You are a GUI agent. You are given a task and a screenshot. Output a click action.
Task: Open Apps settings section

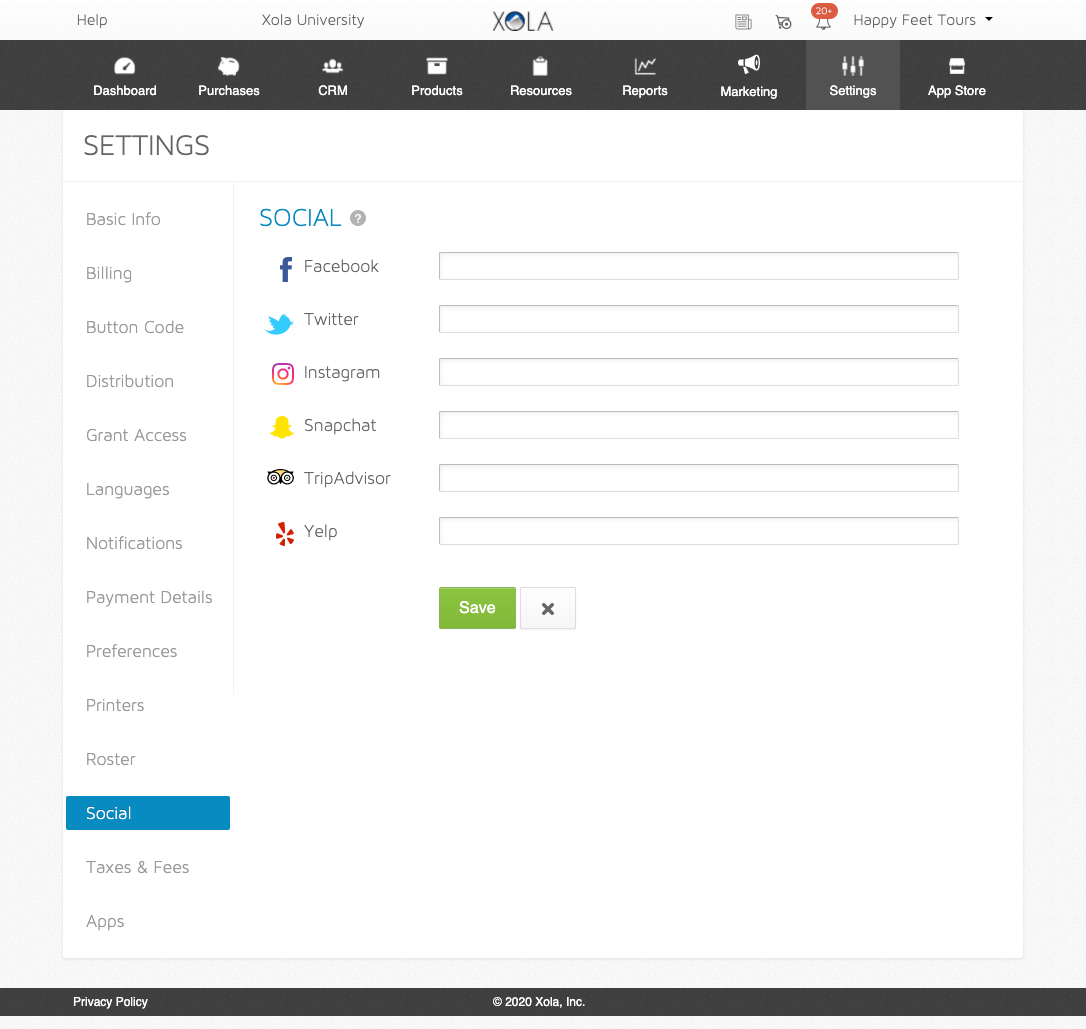point(105,922)
